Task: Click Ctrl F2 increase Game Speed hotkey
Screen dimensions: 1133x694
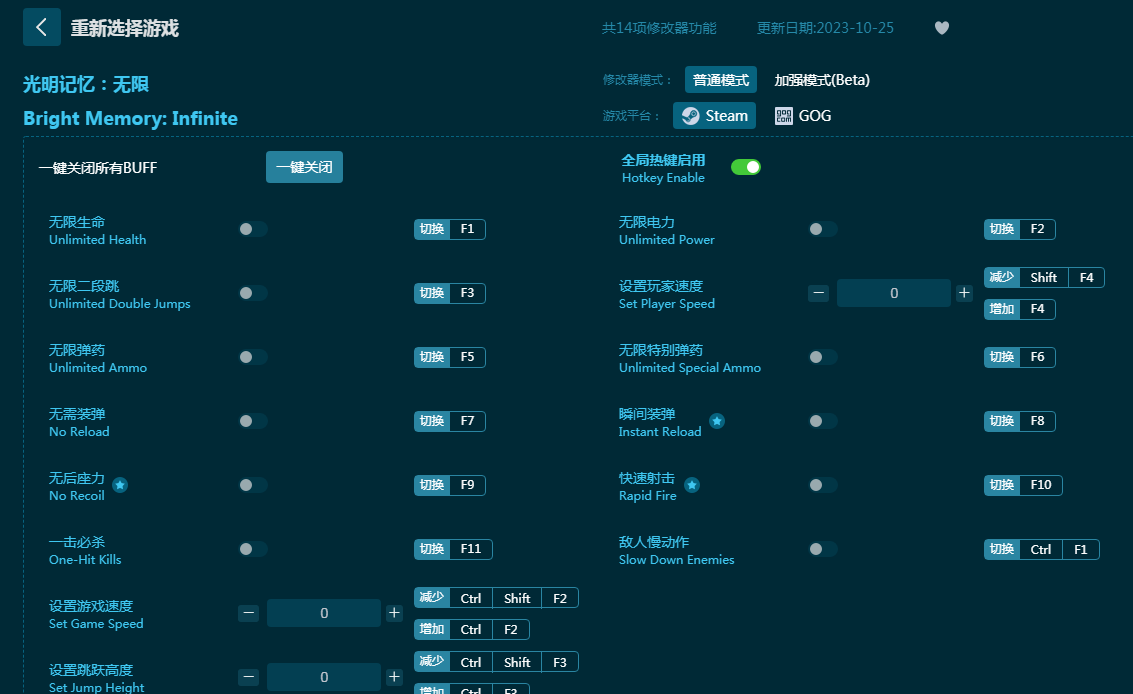Action: (x=472, y=630)
